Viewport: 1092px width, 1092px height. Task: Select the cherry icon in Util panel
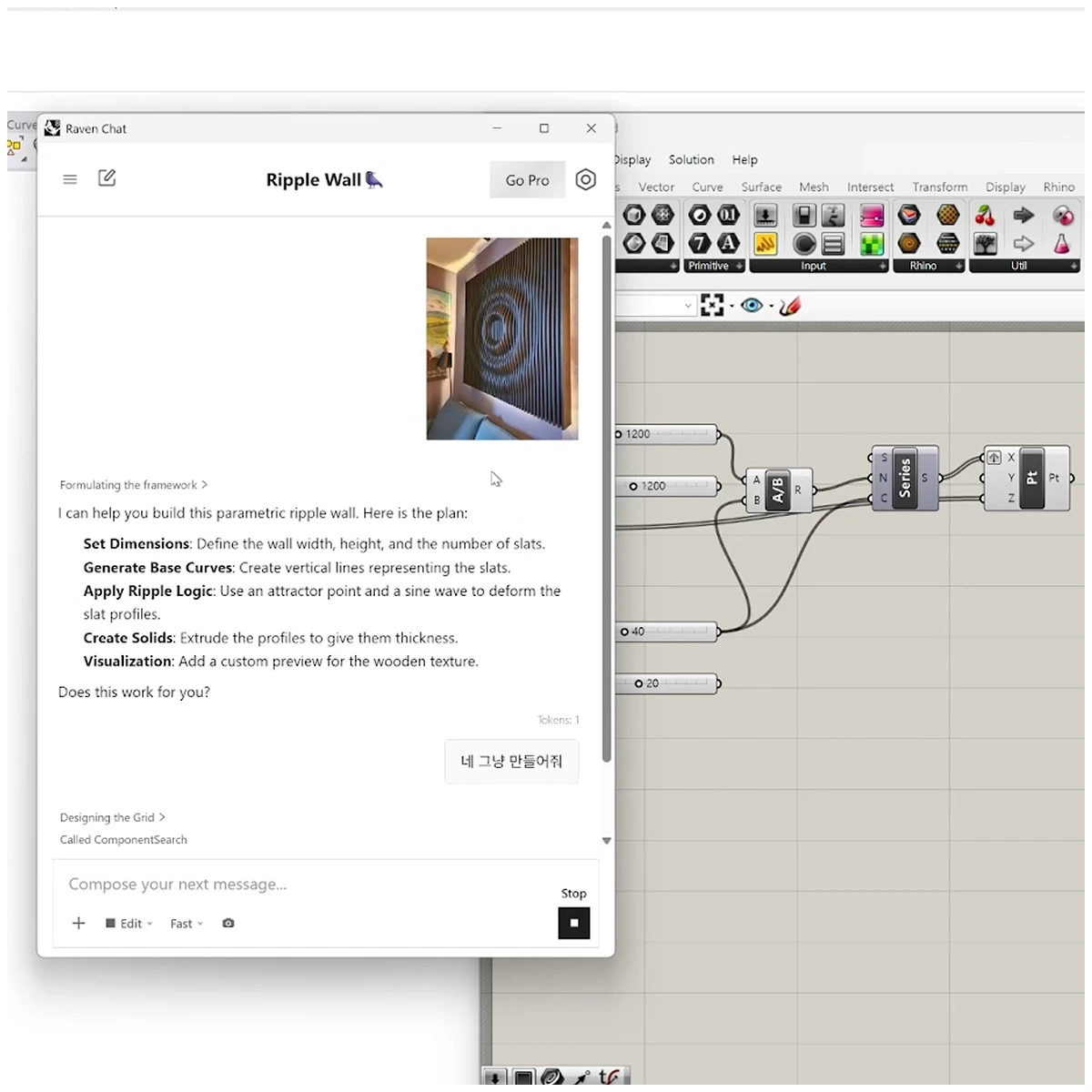coord(985,216)
